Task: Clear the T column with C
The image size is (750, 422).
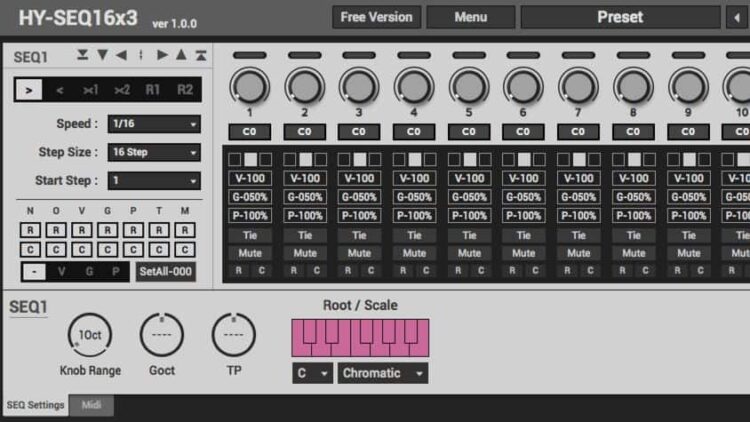Action: point(159,249)
